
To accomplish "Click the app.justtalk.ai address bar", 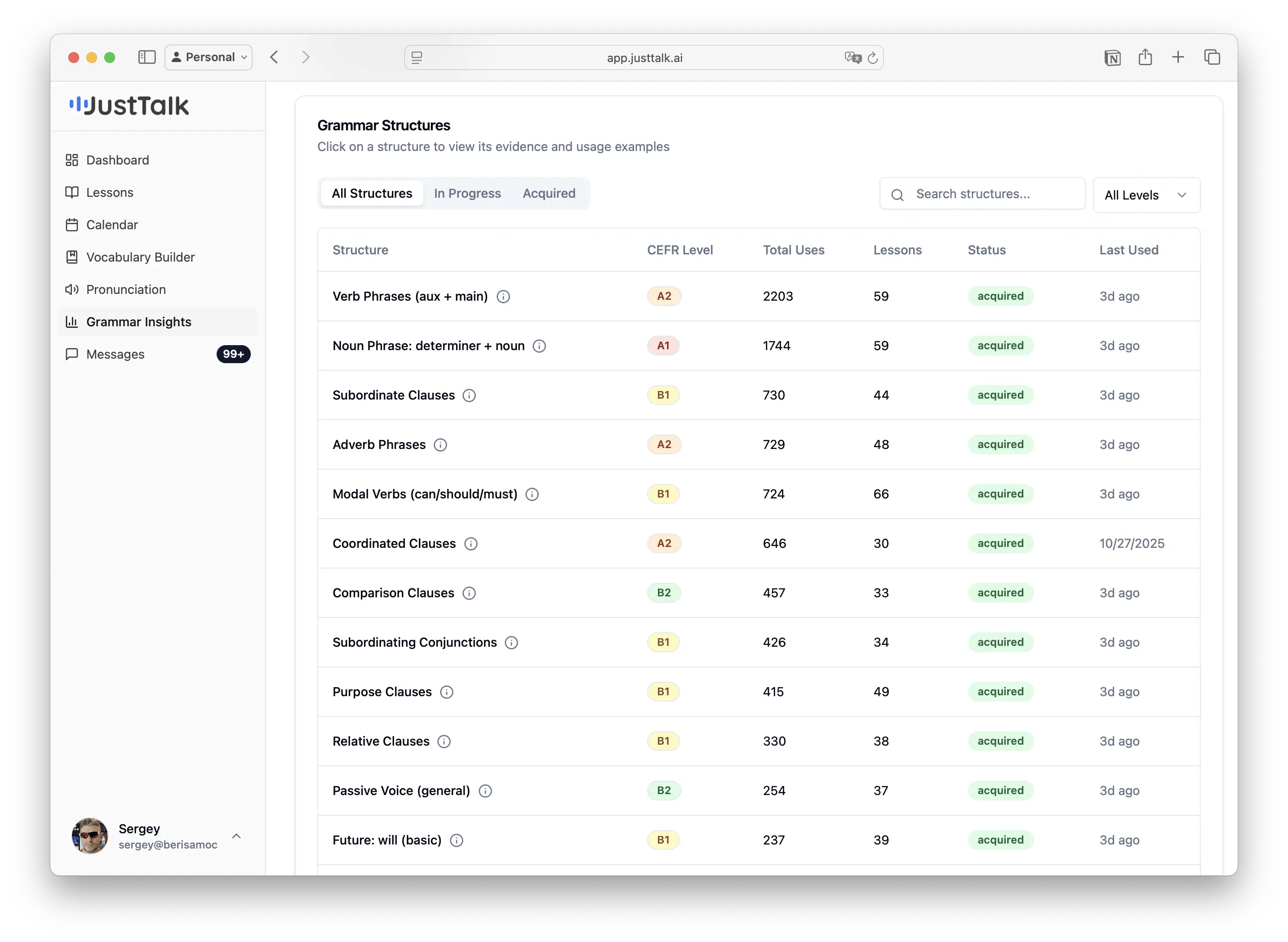I will [644, 58].
